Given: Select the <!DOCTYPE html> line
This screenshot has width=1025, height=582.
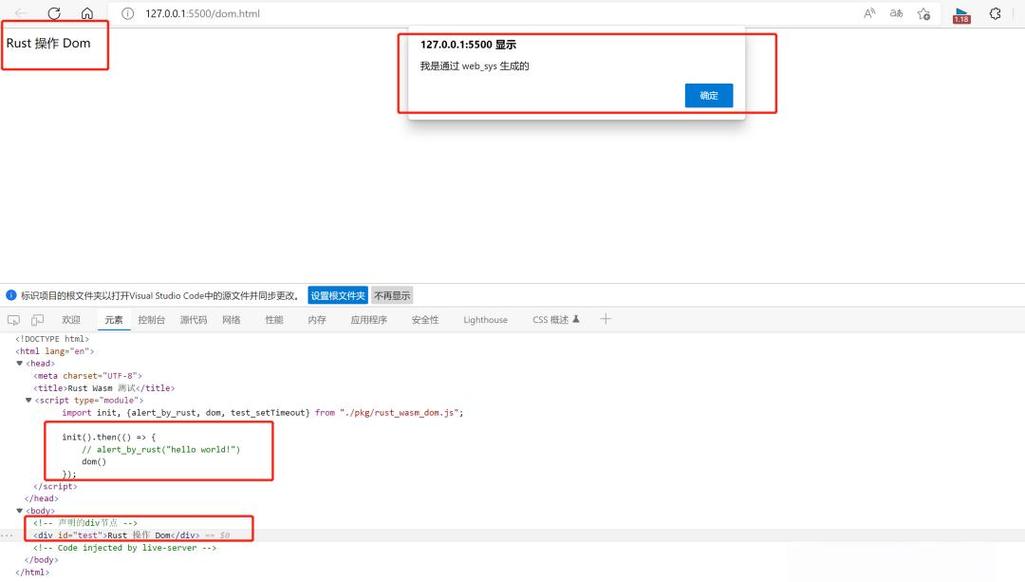Looking at the screenshot, I should (x=52, y=339).
